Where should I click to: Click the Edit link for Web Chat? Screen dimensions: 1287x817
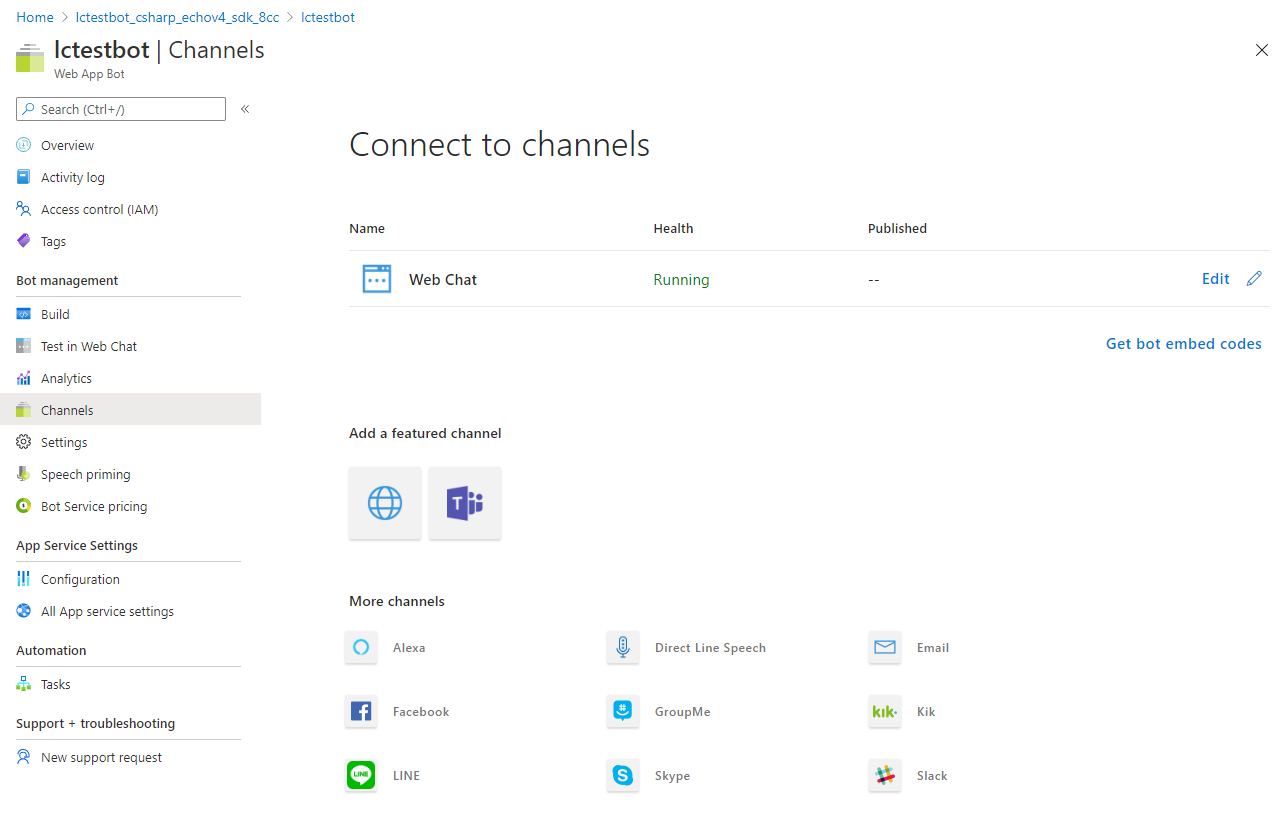coord(1215,279)
